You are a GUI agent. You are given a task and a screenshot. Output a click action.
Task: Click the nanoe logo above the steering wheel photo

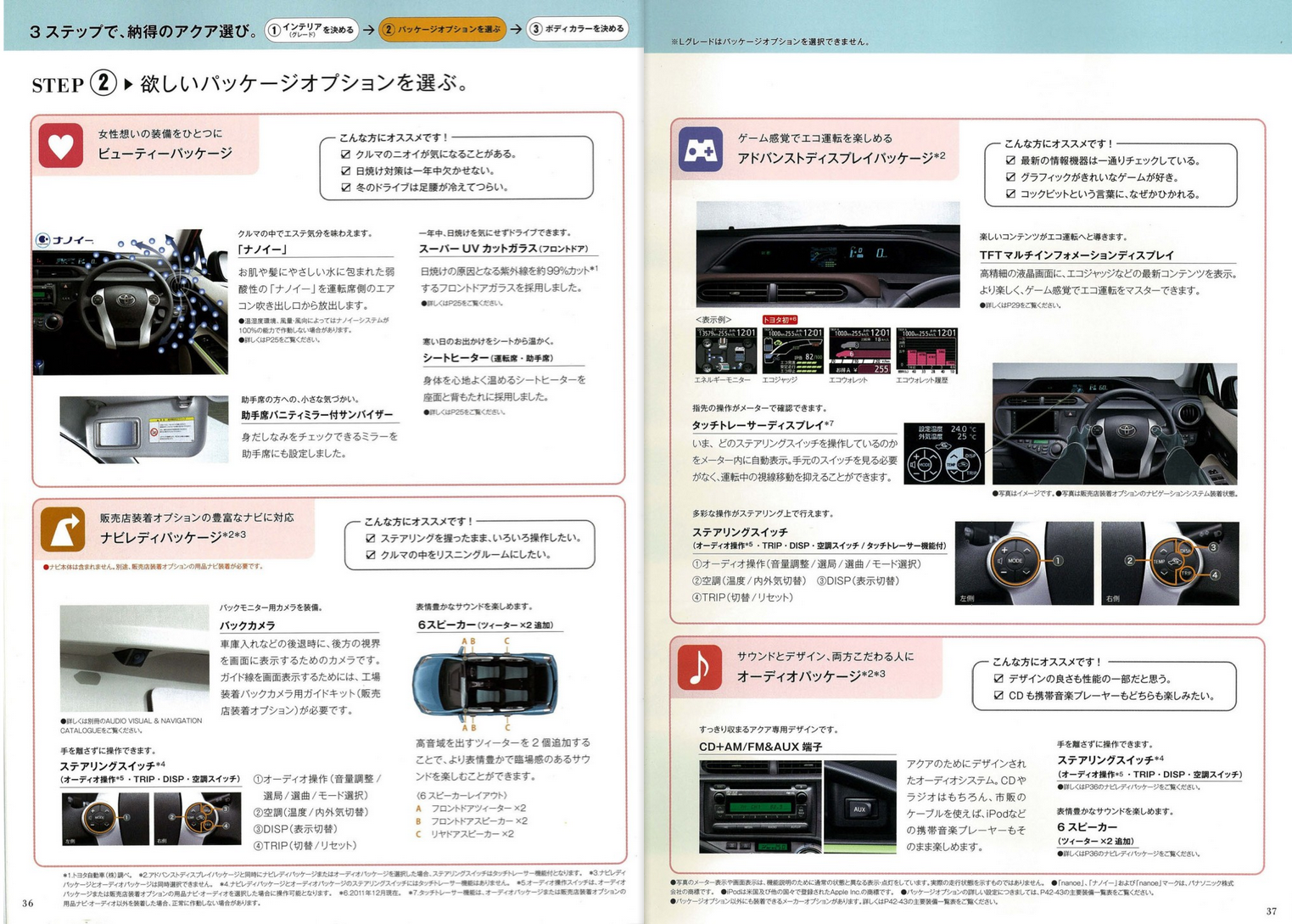coord(64,240)
